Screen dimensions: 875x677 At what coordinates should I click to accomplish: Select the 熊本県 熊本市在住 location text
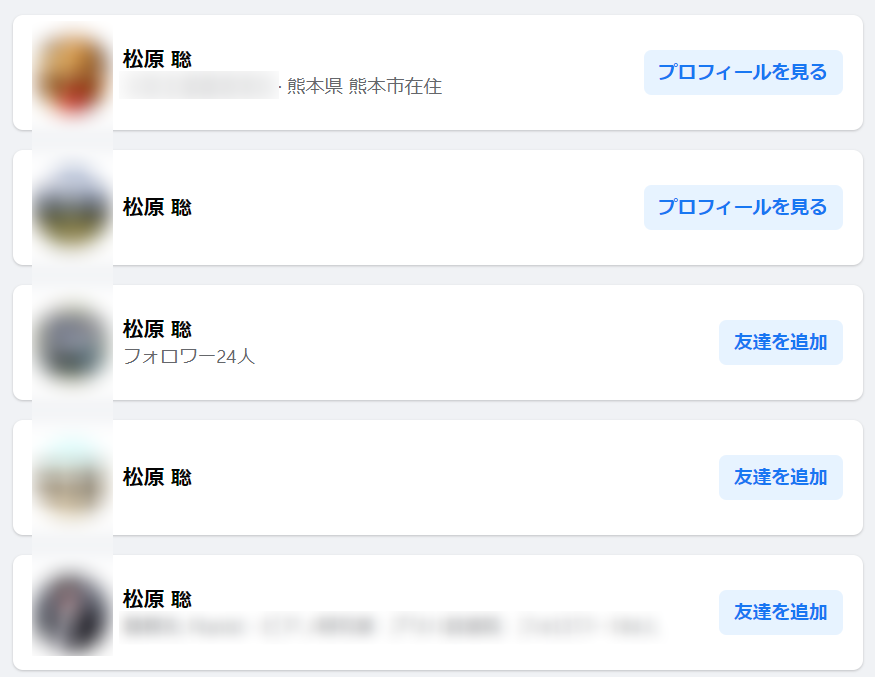364,87
